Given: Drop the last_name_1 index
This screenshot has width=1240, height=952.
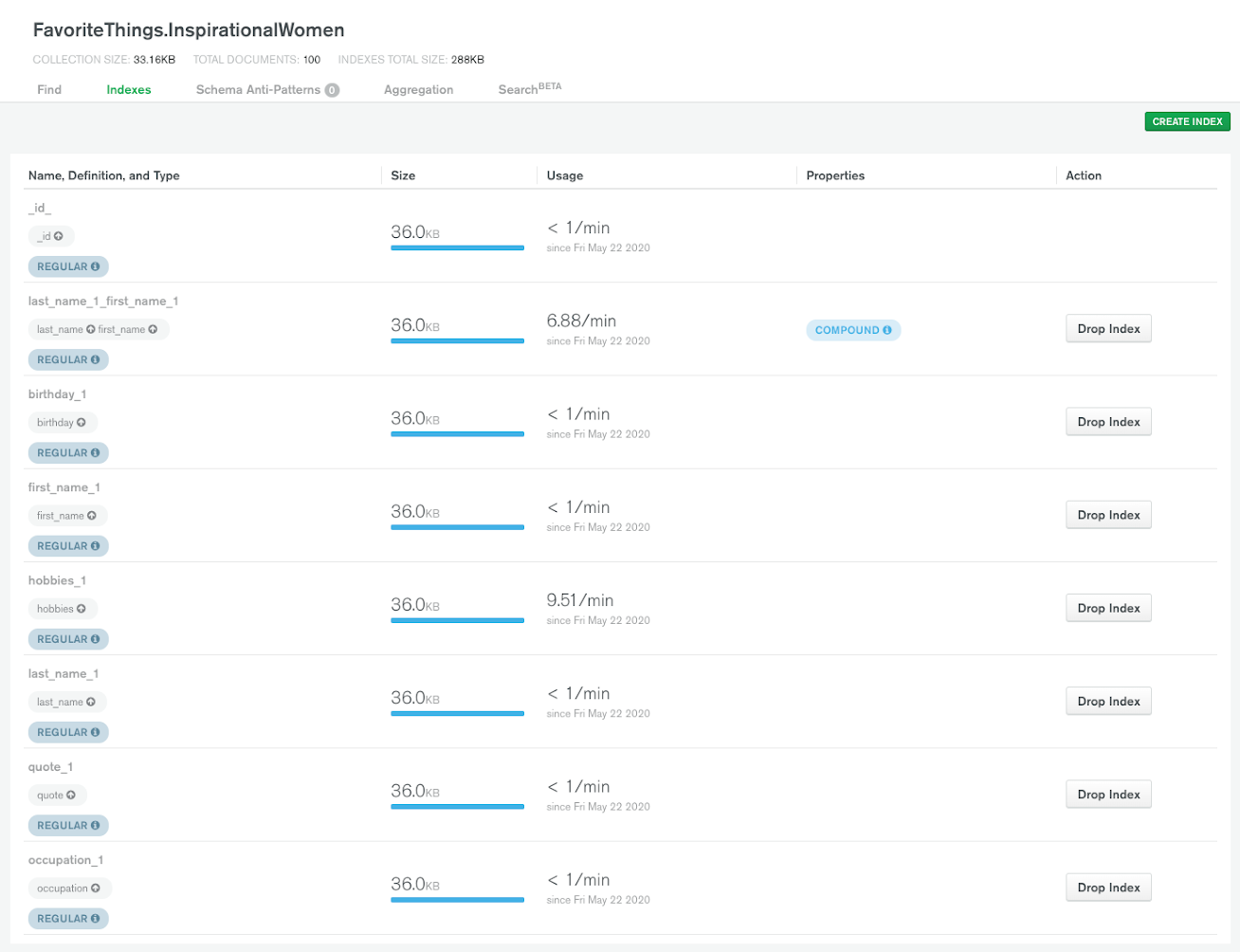Looking at the screenshot, I should click(1108, 701).
